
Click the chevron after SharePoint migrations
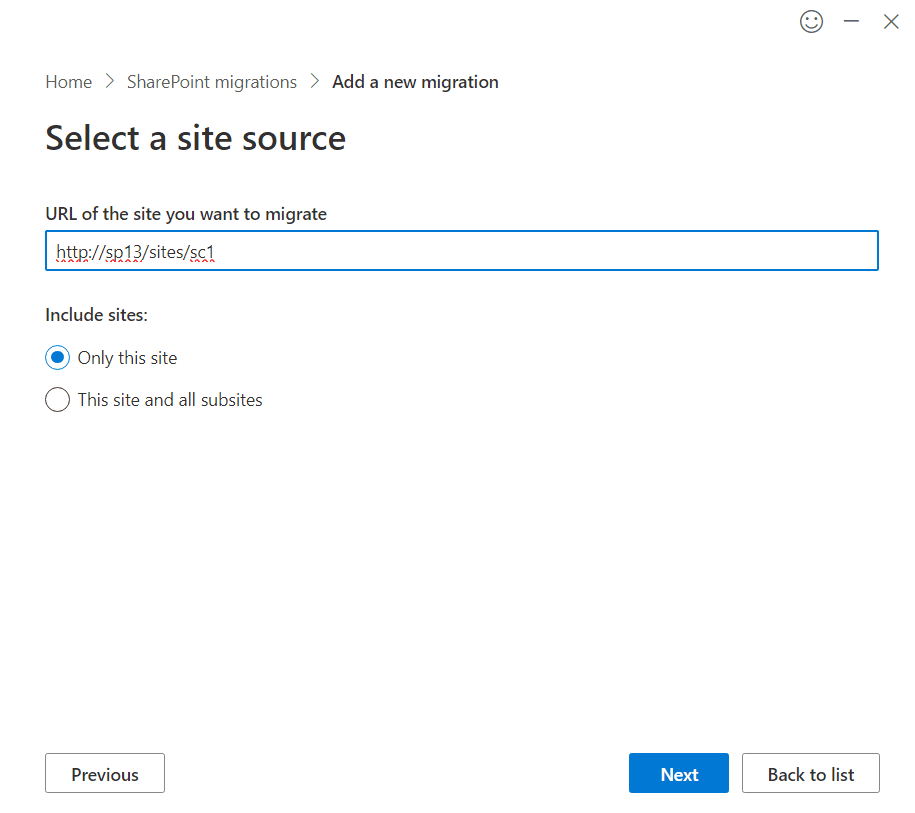315,82
